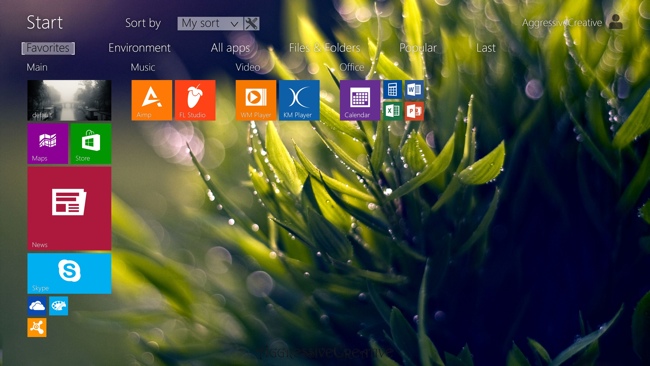Open the Desktop thumbnail tile
The height and width of the screenshot is (366, 650).
tap(69, 100)
